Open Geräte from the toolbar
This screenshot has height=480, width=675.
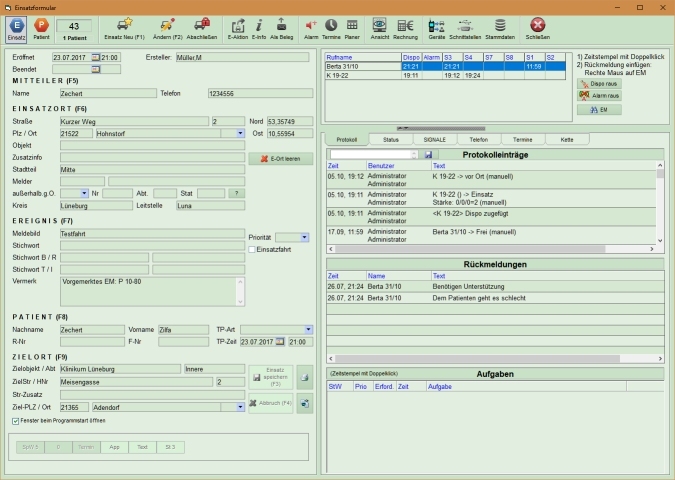coord(437,24)
